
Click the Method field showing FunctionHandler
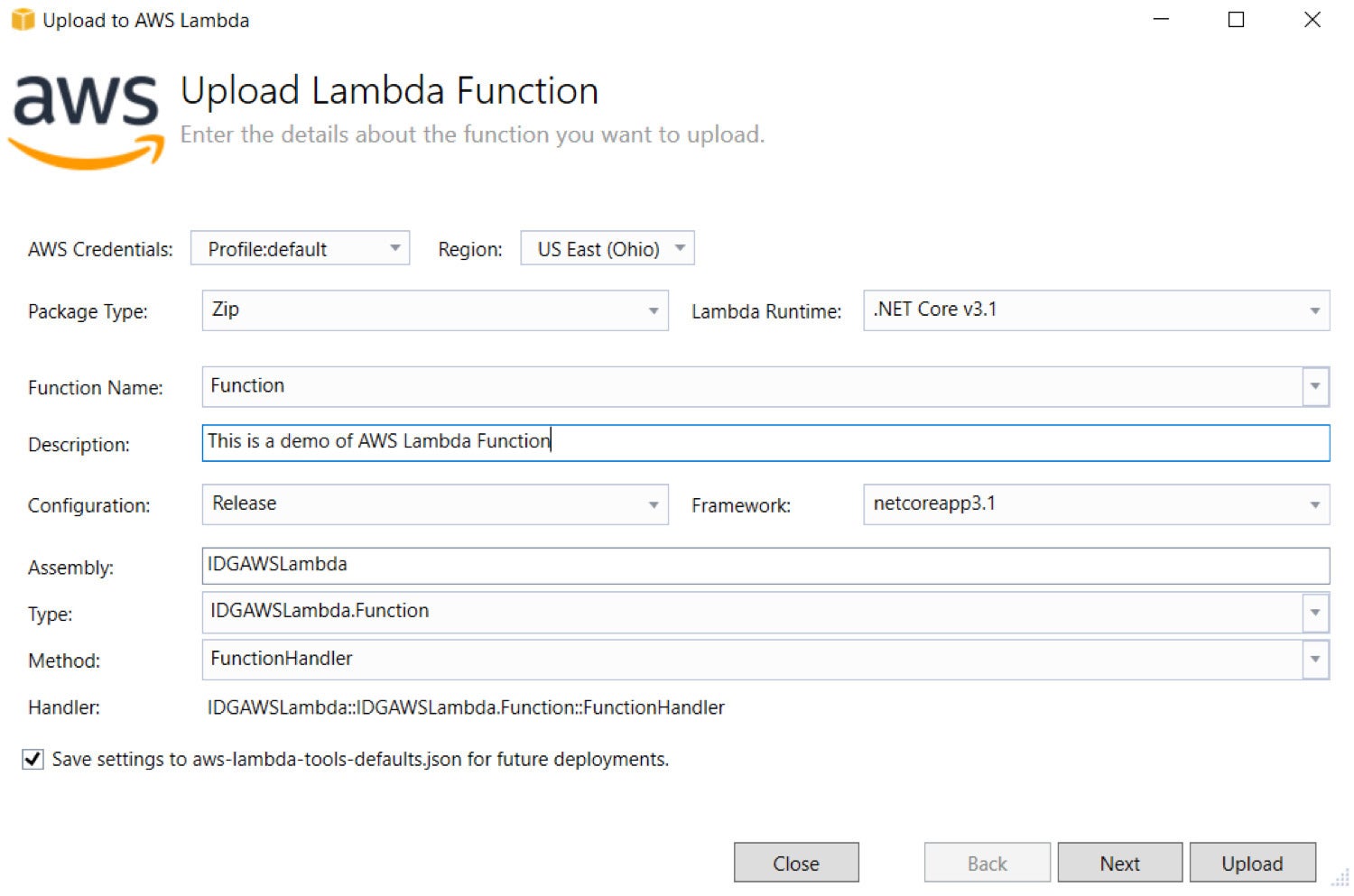pos(752,660)
